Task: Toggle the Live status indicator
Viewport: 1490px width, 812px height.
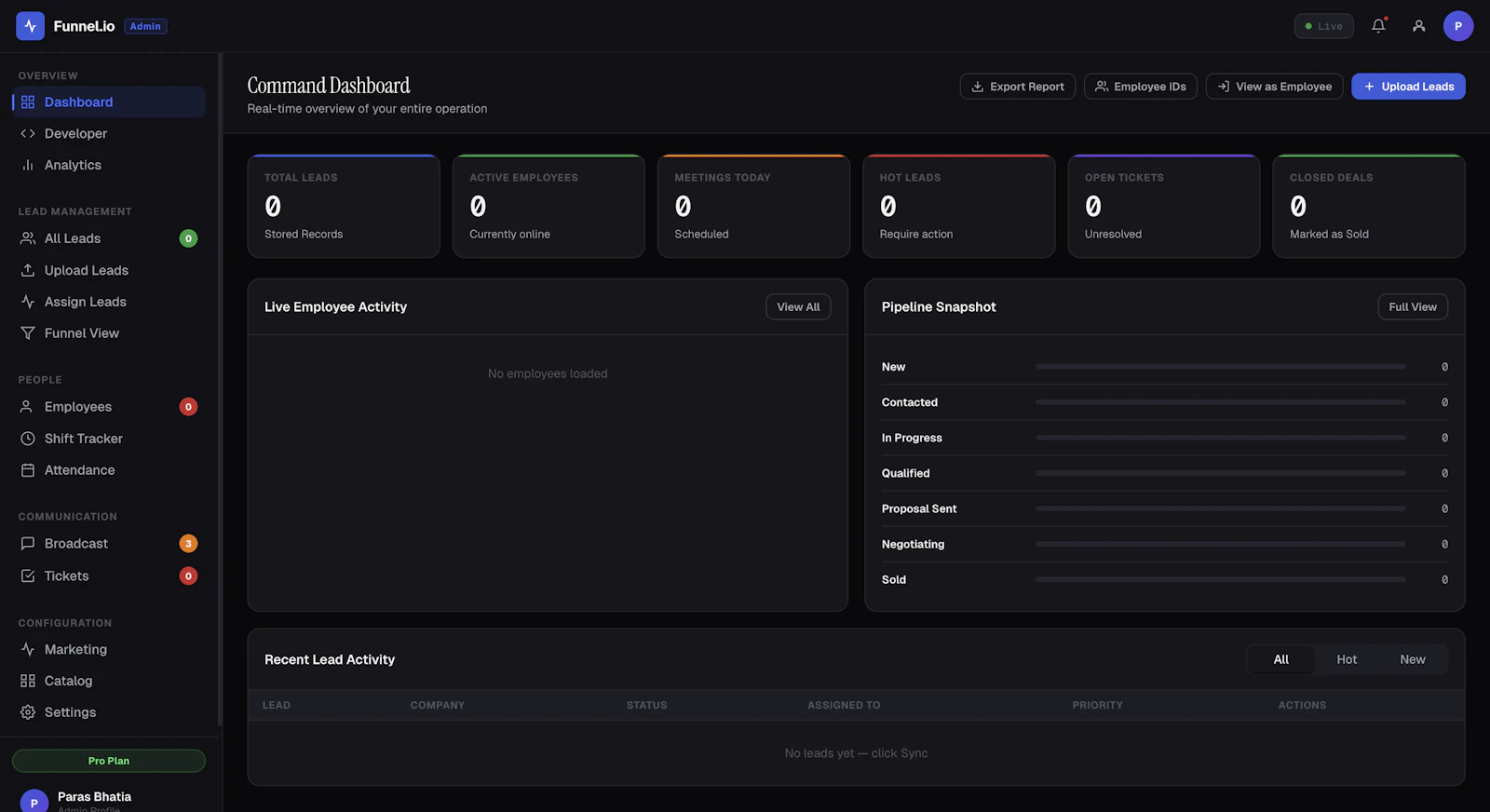Action: pyautogui.click(x=1323, y=26)
